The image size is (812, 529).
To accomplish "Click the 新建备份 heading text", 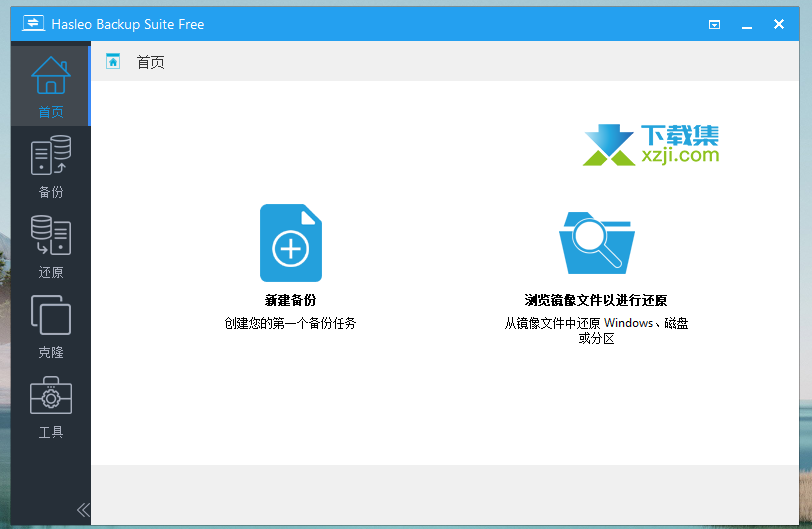I will click(x=291, y=300).
